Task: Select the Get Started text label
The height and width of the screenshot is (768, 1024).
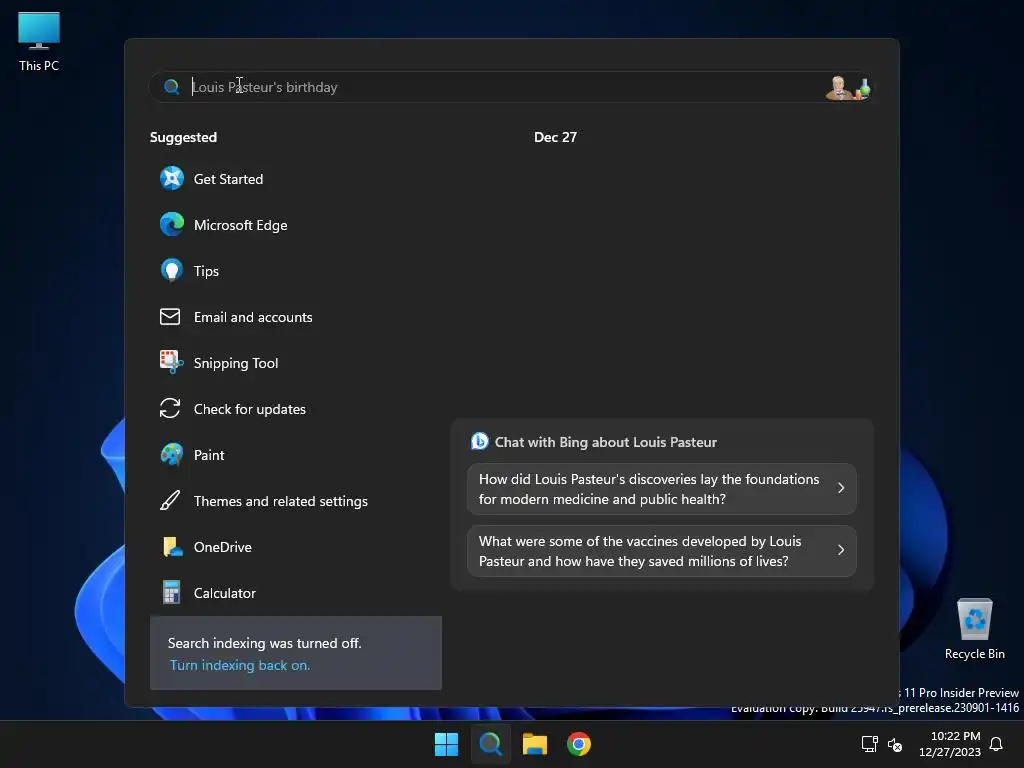Action: pos(228,179)
